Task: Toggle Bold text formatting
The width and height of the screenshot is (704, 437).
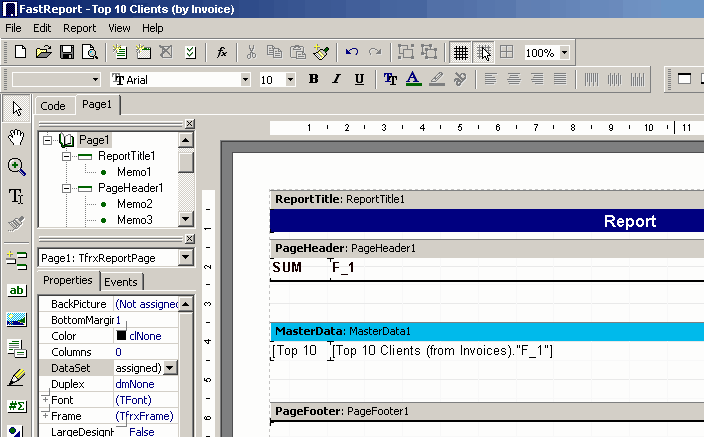Action: [313, 79]
